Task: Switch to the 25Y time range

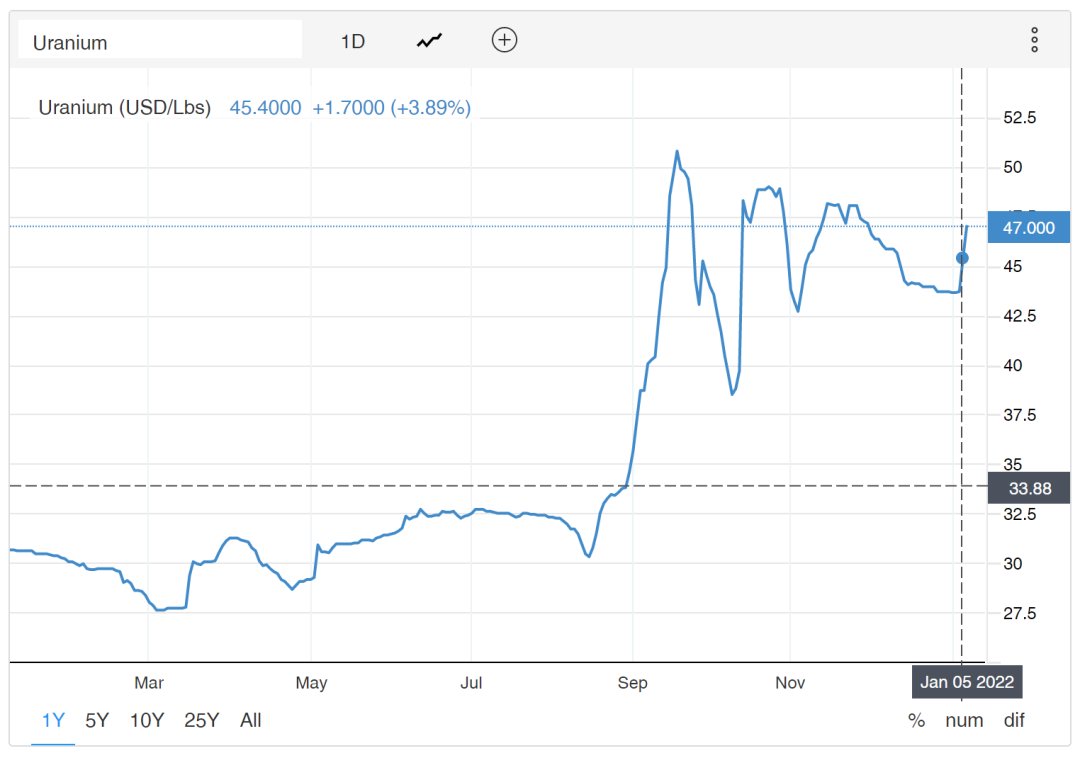Action: point(201,721)
